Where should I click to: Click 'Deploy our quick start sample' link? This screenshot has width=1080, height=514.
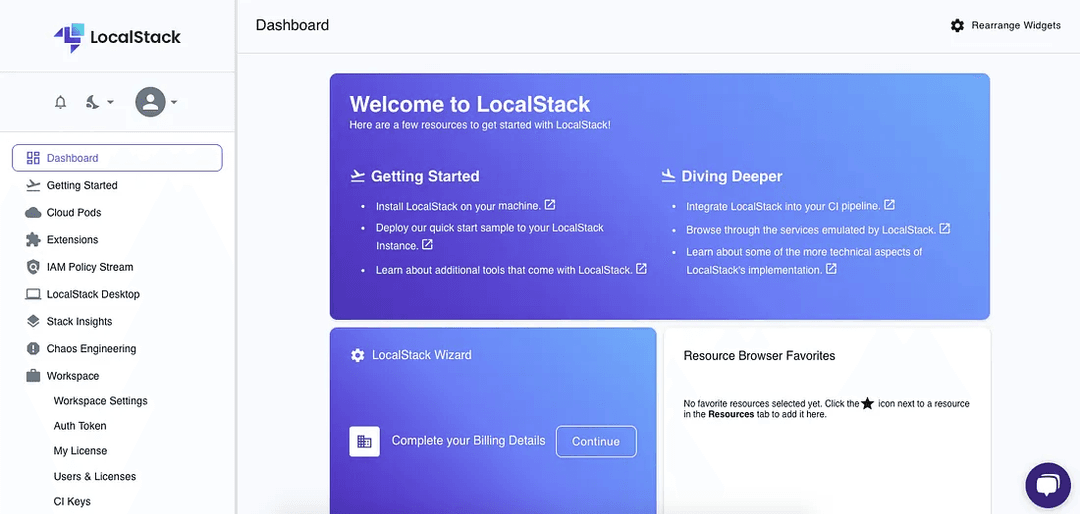pos(489,236)
